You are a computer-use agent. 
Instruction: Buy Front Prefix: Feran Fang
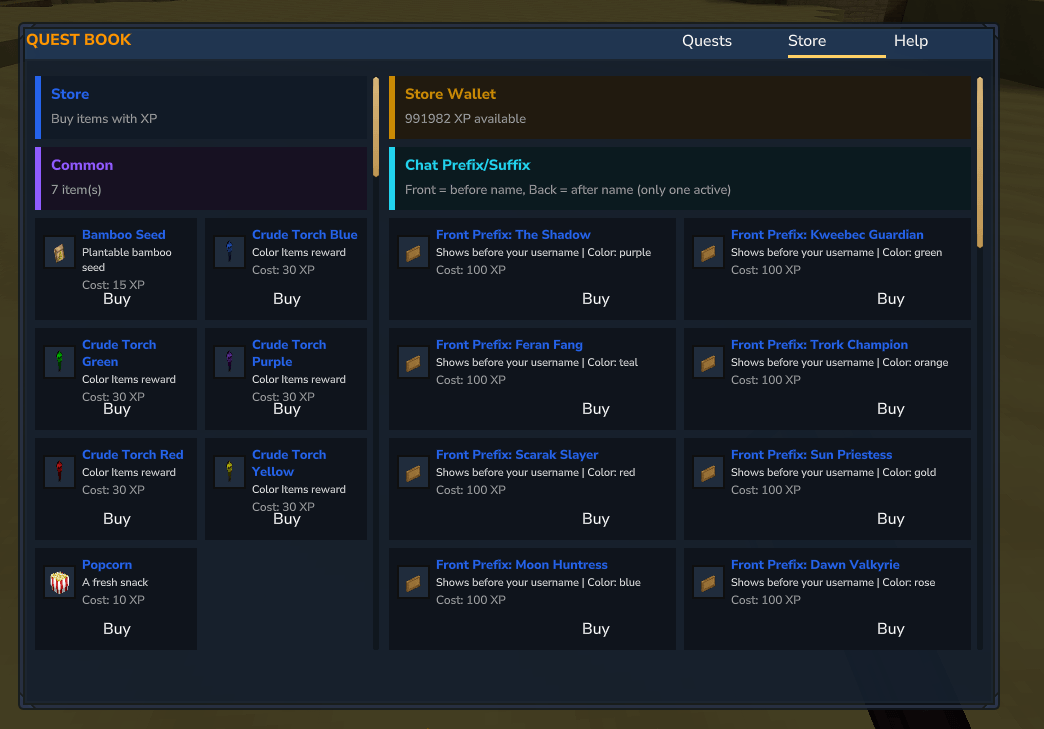[x=595, y=409]
